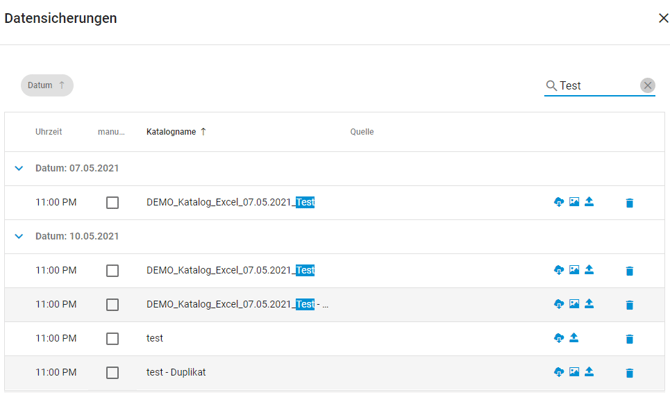
Task: Click the Quelle column header
Action: pyautogui.click(x=362, y=132)
